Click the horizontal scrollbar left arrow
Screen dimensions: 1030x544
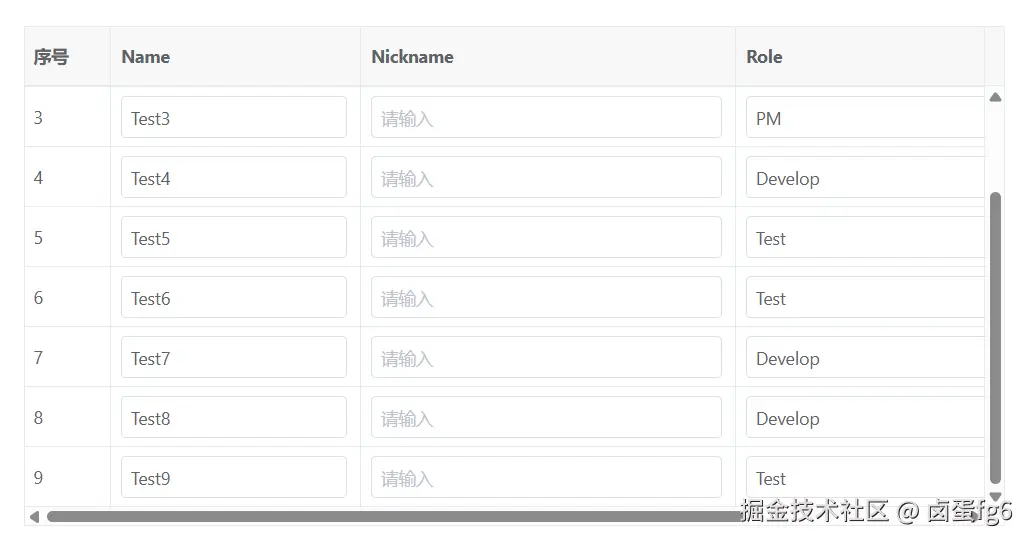coord(34,517)
